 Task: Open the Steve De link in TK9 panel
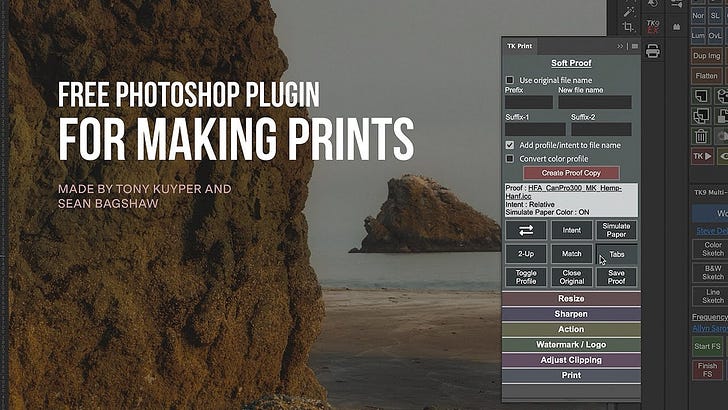[x=712, y=231]
